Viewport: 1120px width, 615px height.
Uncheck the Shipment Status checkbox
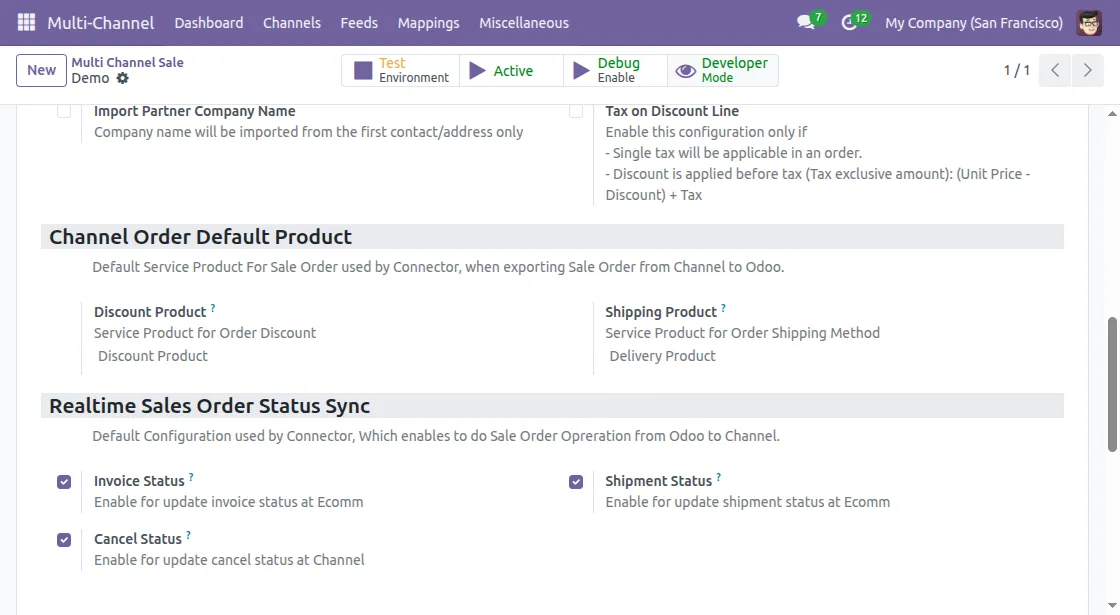click(x=576, y=482)
